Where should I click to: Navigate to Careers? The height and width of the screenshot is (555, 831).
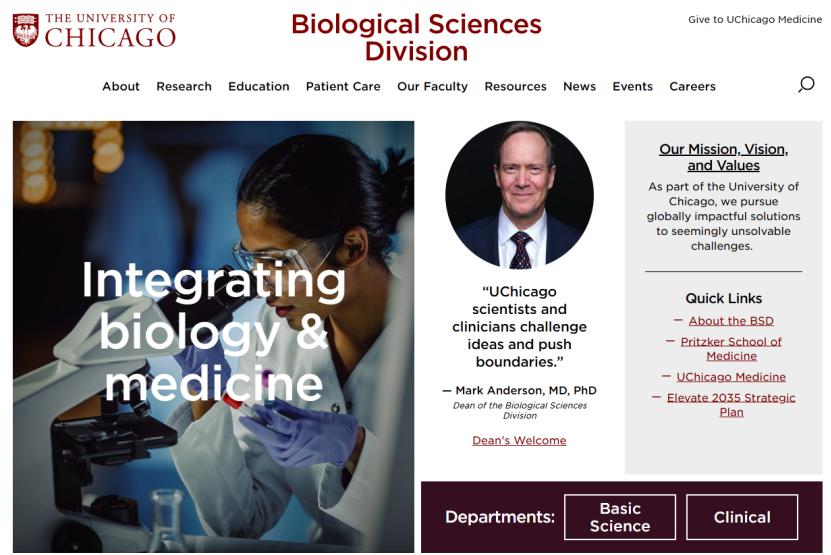tap(692, 86)
